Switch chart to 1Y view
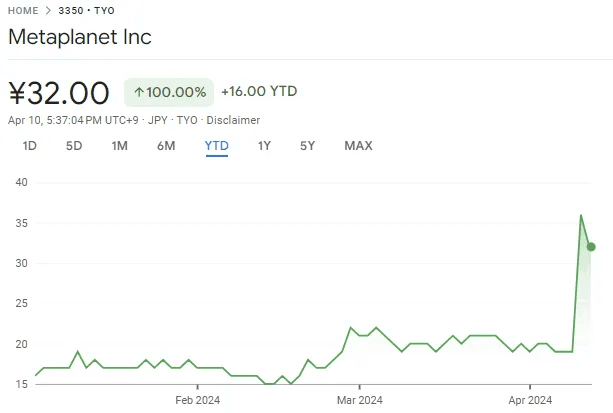 pos(264,146)
